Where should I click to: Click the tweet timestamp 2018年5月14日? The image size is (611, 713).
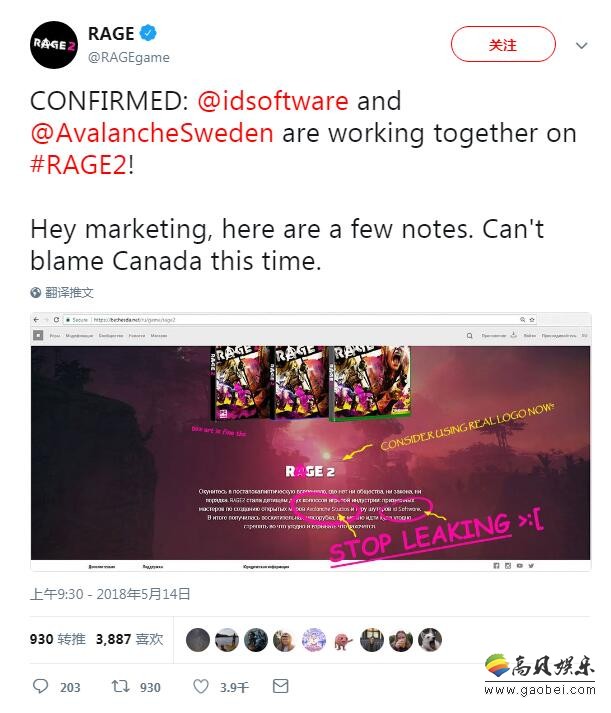click(143, 594)
